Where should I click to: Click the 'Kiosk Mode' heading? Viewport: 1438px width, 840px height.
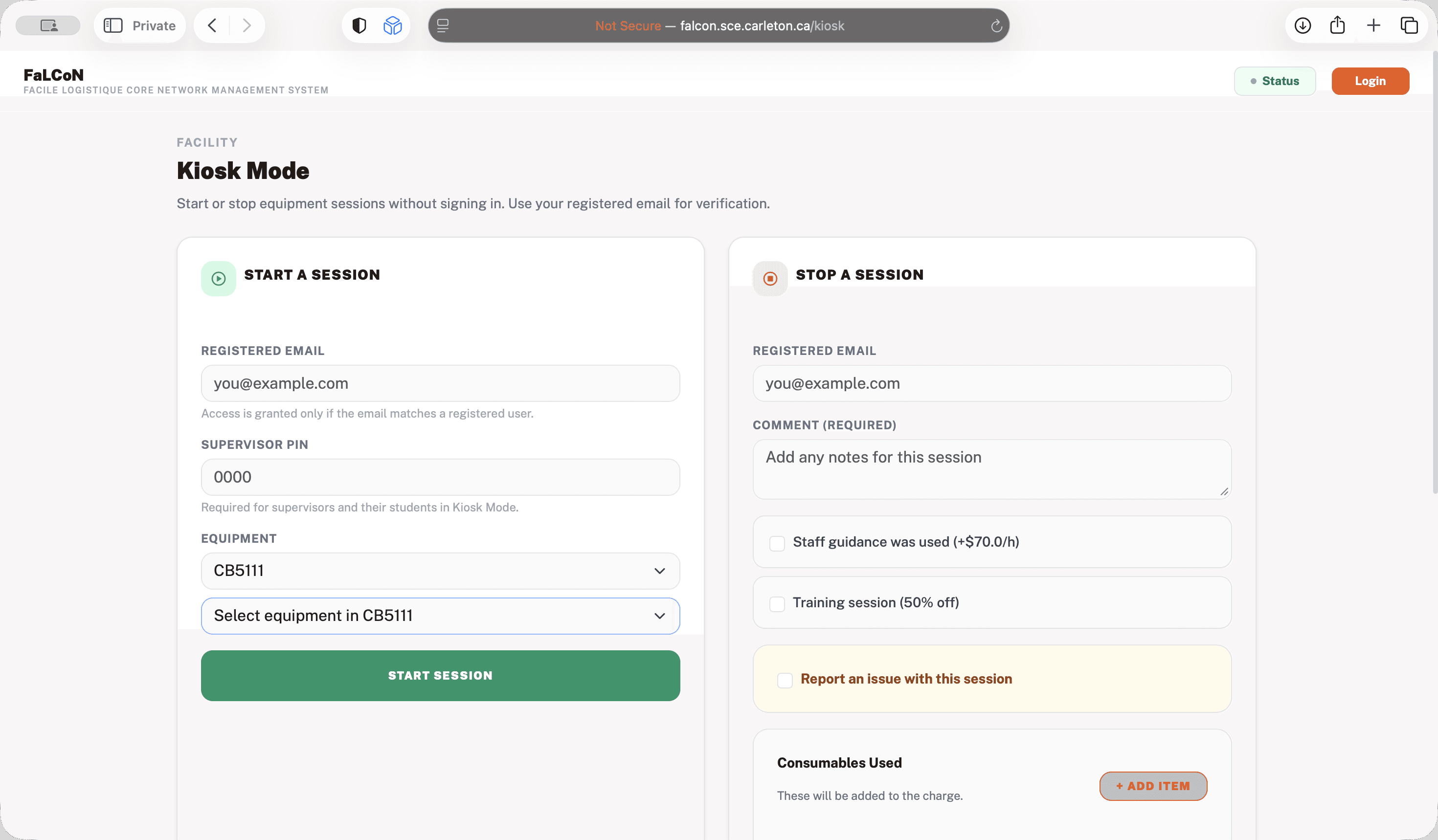243,171
